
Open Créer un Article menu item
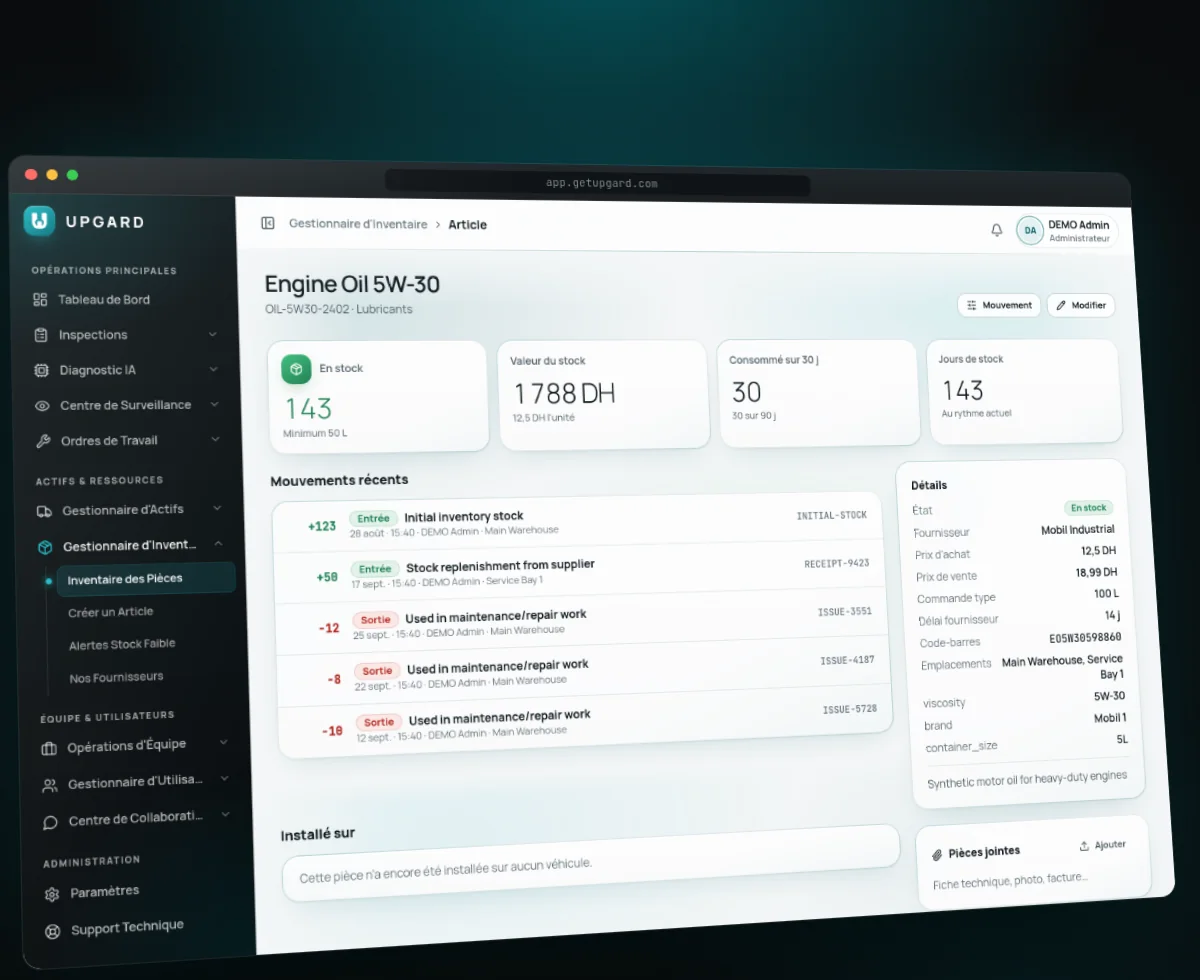pos(111,612)
